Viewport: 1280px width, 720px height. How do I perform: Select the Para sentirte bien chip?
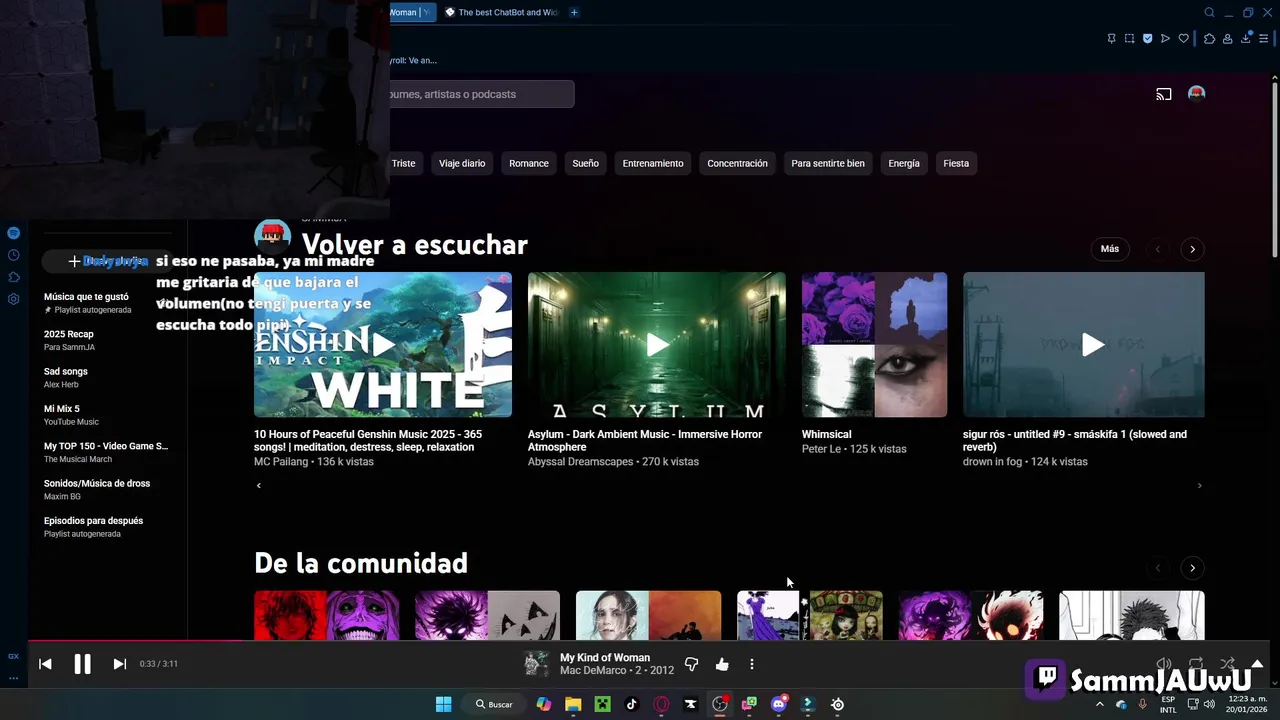click(x=828, y=163)
